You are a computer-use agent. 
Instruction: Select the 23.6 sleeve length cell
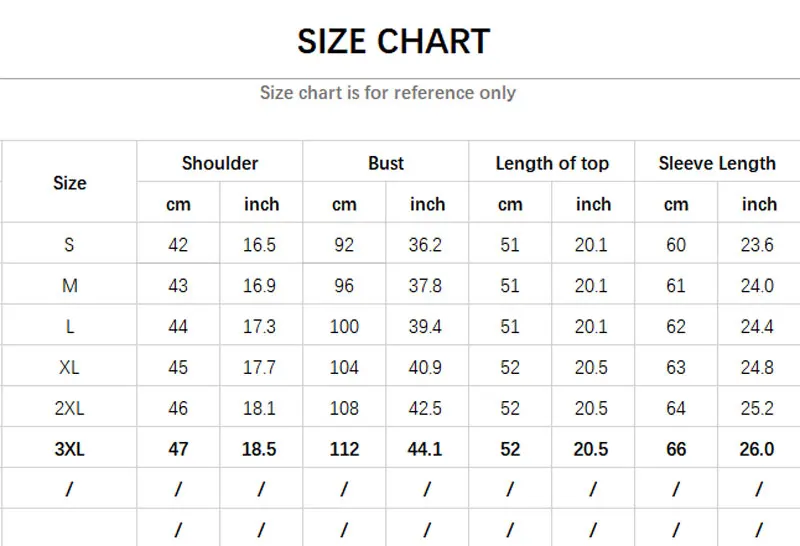click(x=757, y=245)
